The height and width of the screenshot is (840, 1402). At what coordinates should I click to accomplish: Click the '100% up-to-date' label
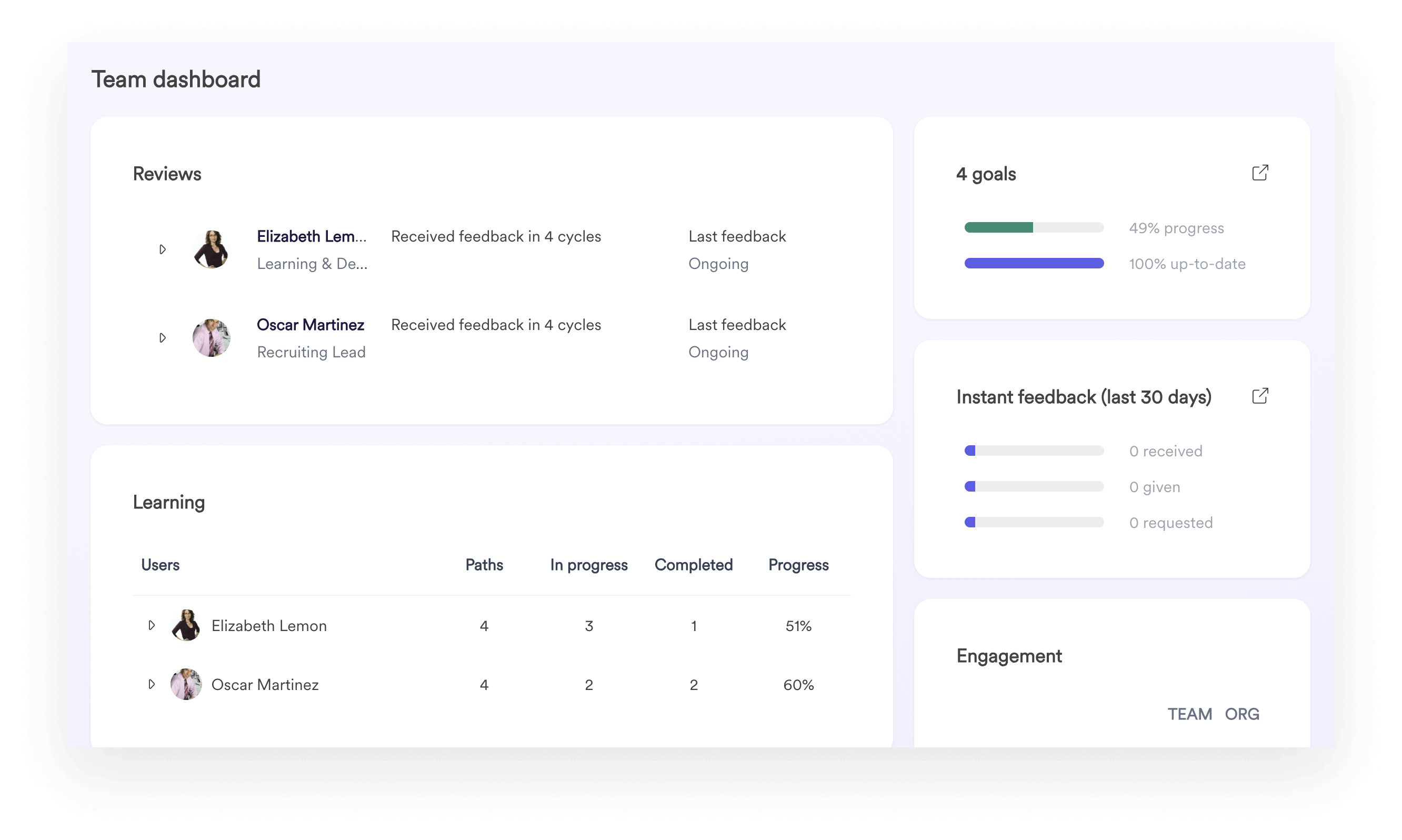pos(1187,263)
